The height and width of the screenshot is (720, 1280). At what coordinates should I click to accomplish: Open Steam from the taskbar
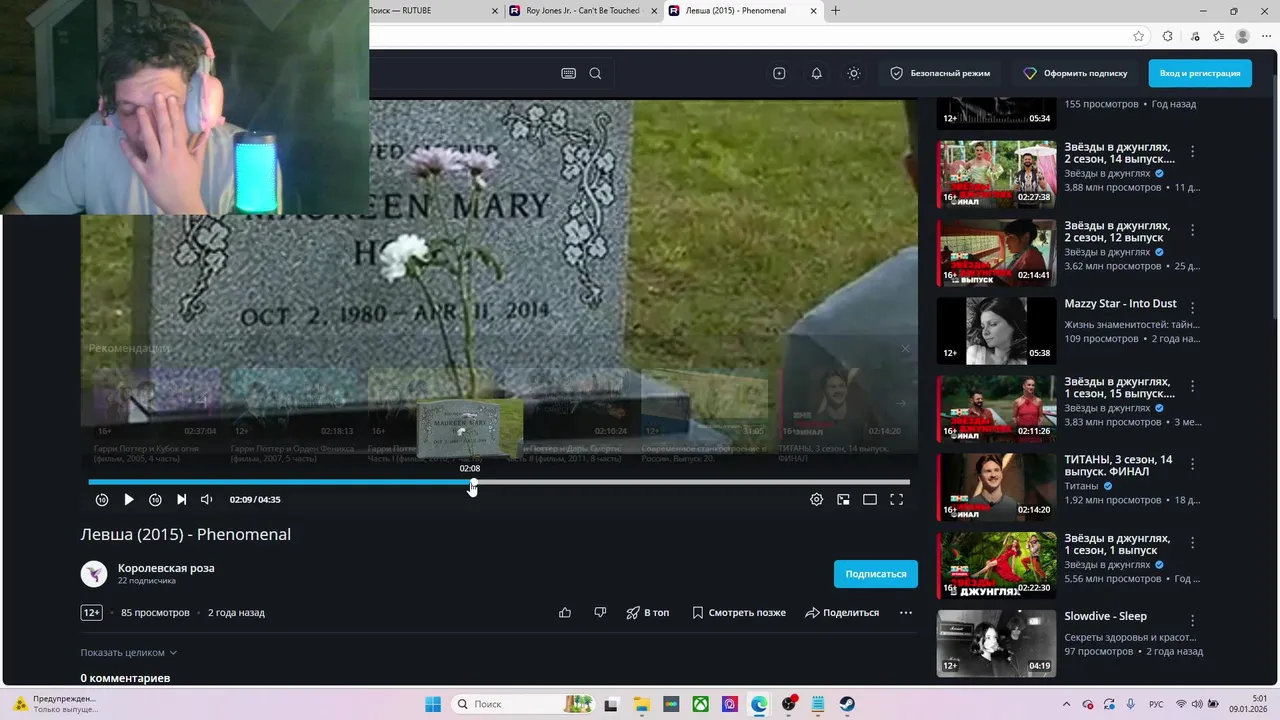click(x=847, y=704)
